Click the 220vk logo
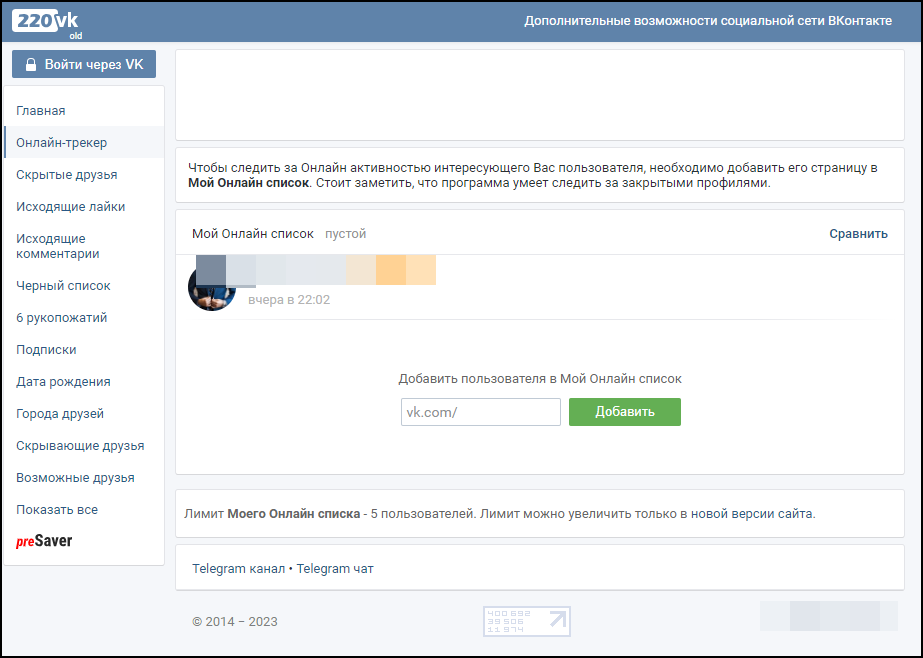The image size is (923, 658). coord(47,22)
